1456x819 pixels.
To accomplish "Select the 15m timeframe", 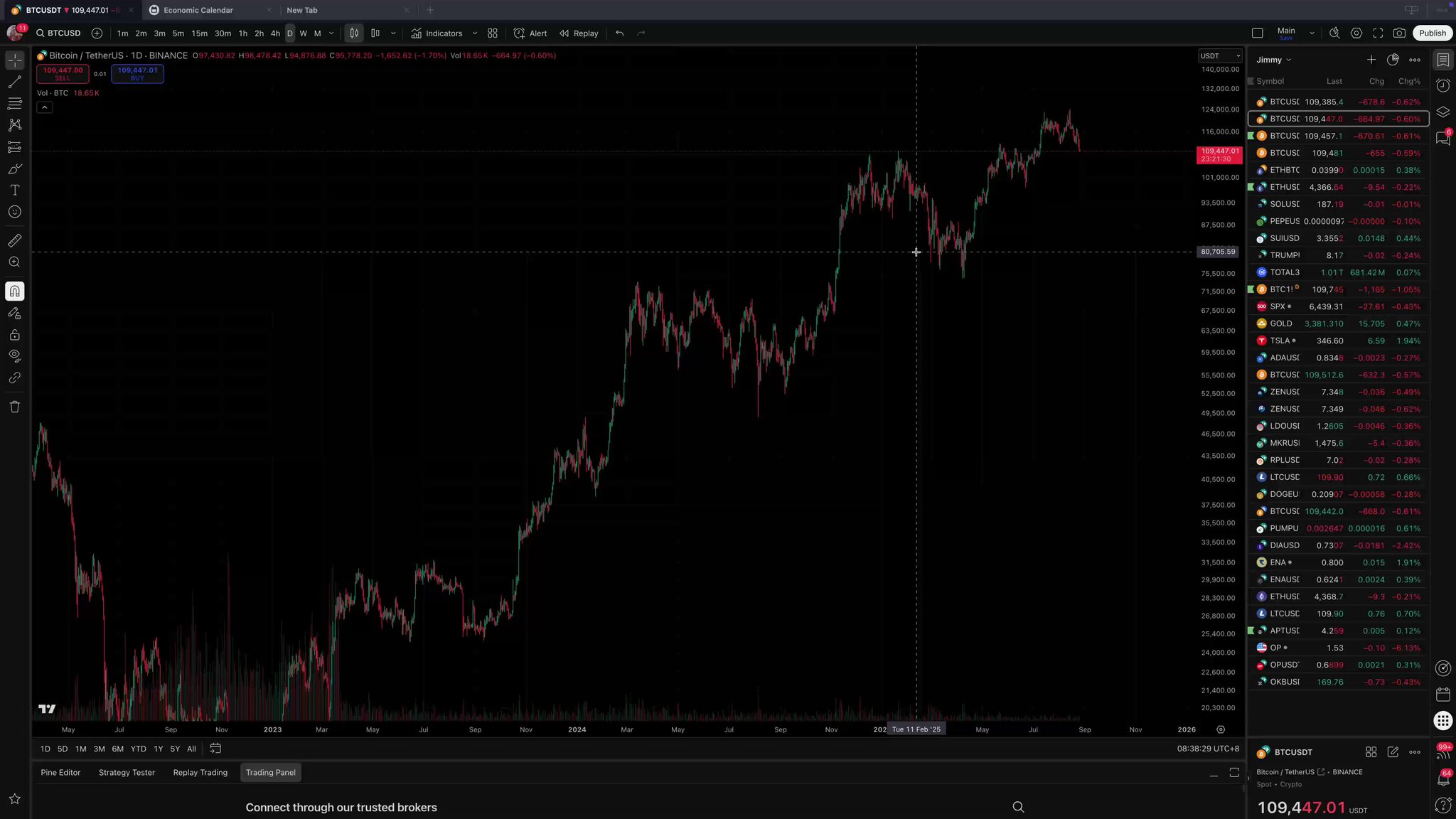I will point(200,33).
